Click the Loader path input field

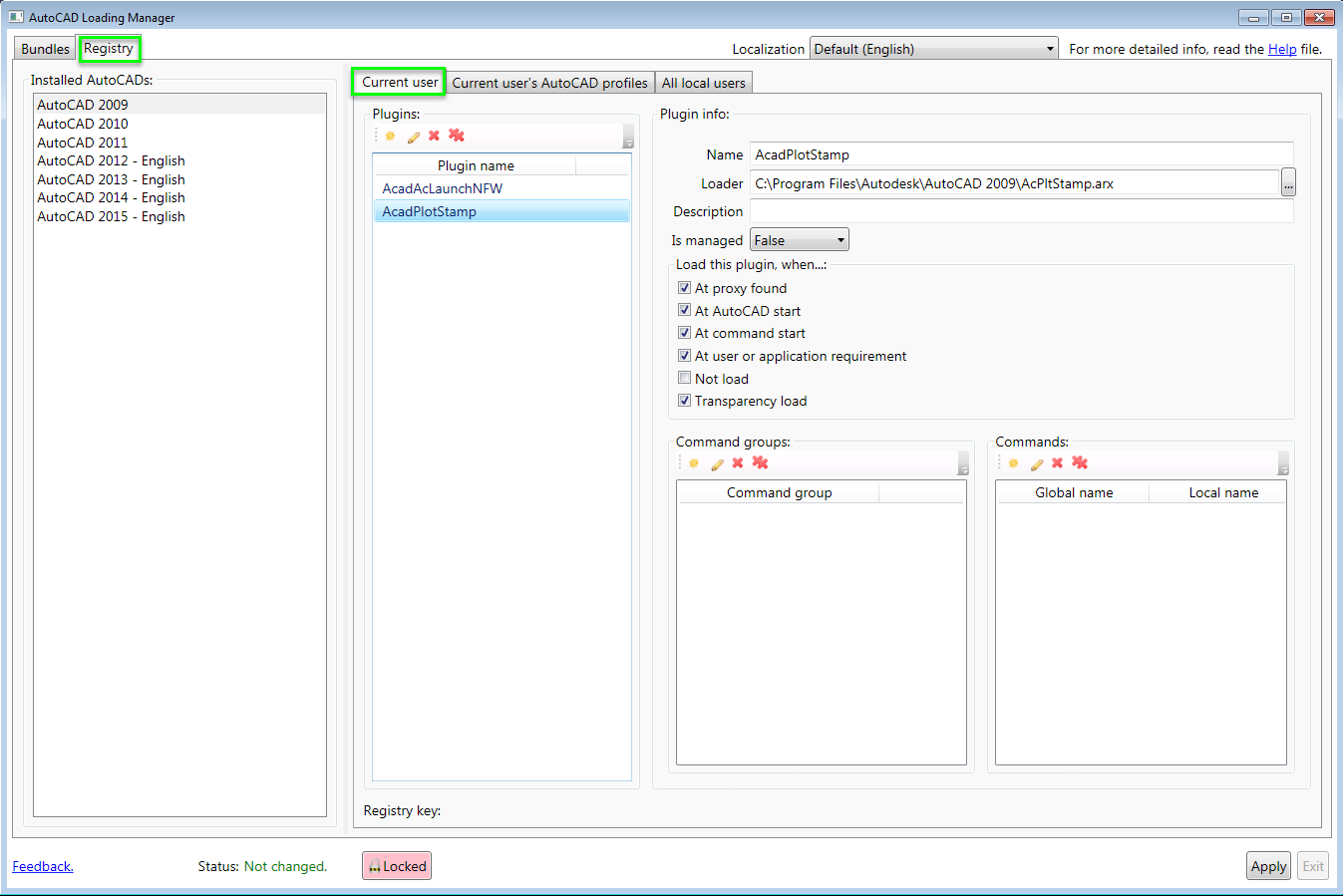[x=1014, y=183]
